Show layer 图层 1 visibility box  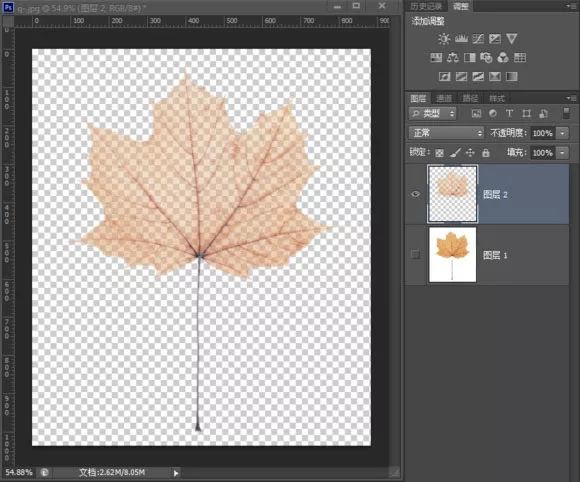pos(415,254)
